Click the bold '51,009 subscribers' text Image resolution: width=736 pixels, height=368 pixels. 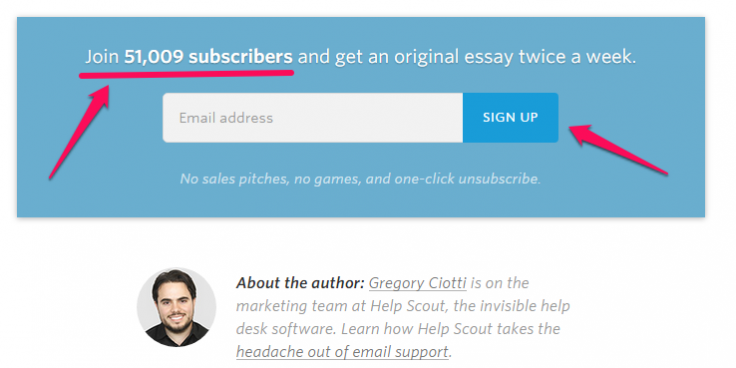coord(208,57)
